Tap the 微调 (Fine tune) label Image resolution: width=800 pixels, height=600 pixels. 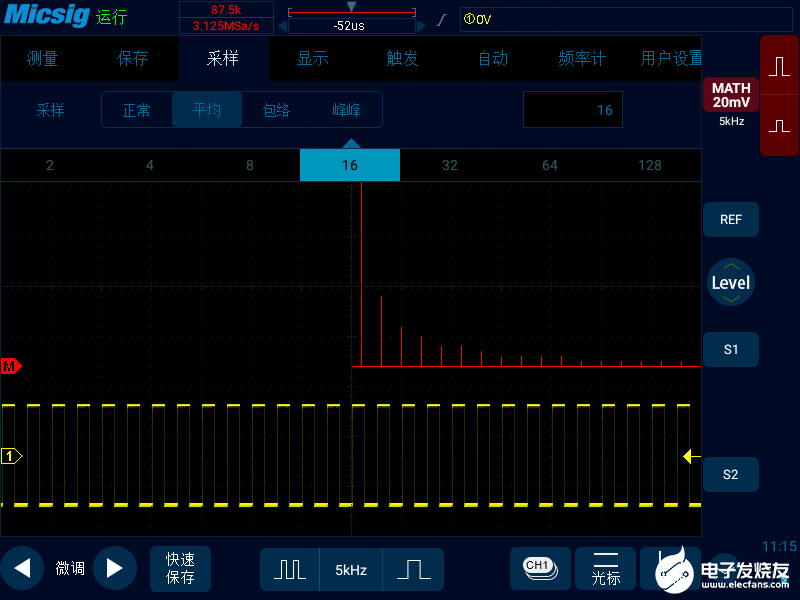coord(70,568)
